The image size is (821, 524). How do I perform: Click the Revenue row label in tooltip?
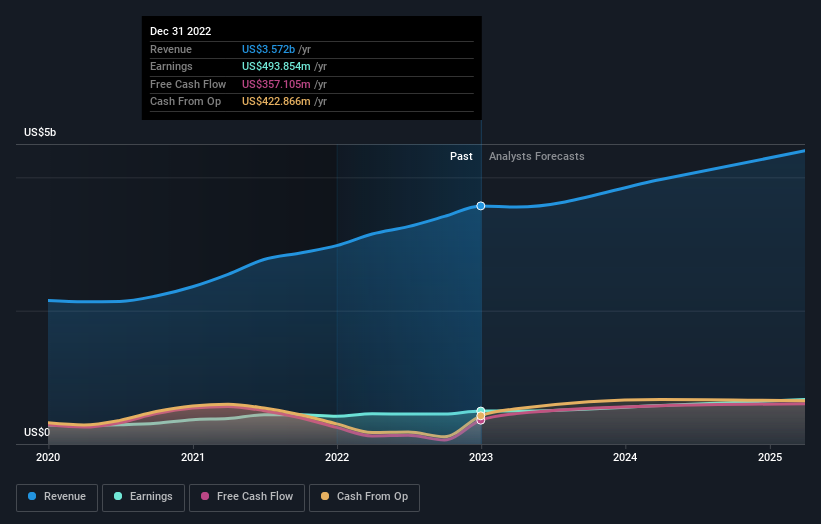[171, 49]
